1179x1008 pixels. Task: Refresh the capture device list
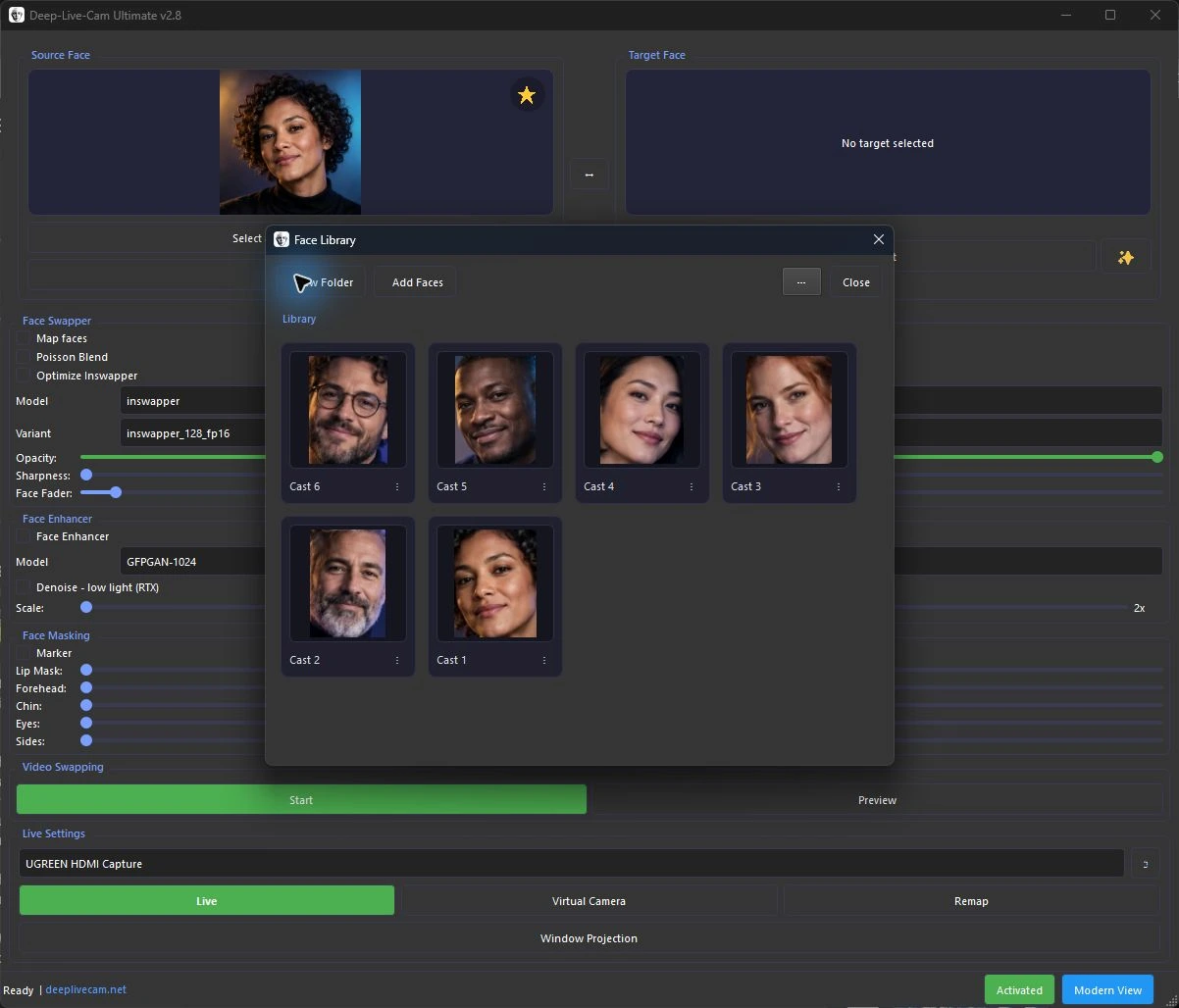coord(1144,864)
